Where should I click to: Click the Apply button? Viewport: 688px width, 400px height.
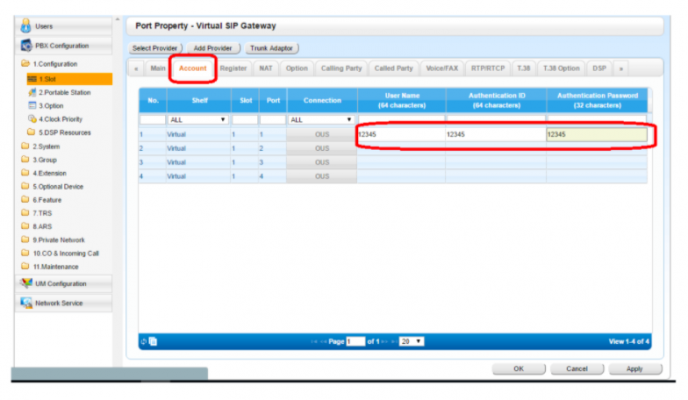pos(633,369)
